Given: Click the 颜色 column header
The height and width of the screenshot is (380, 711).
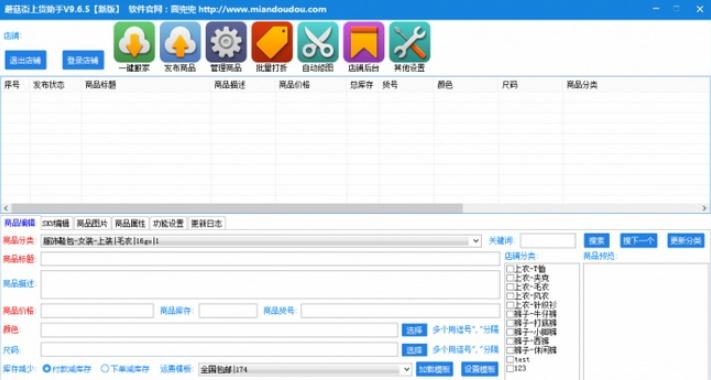Looking at the screenshot, I should click(466, 85).
